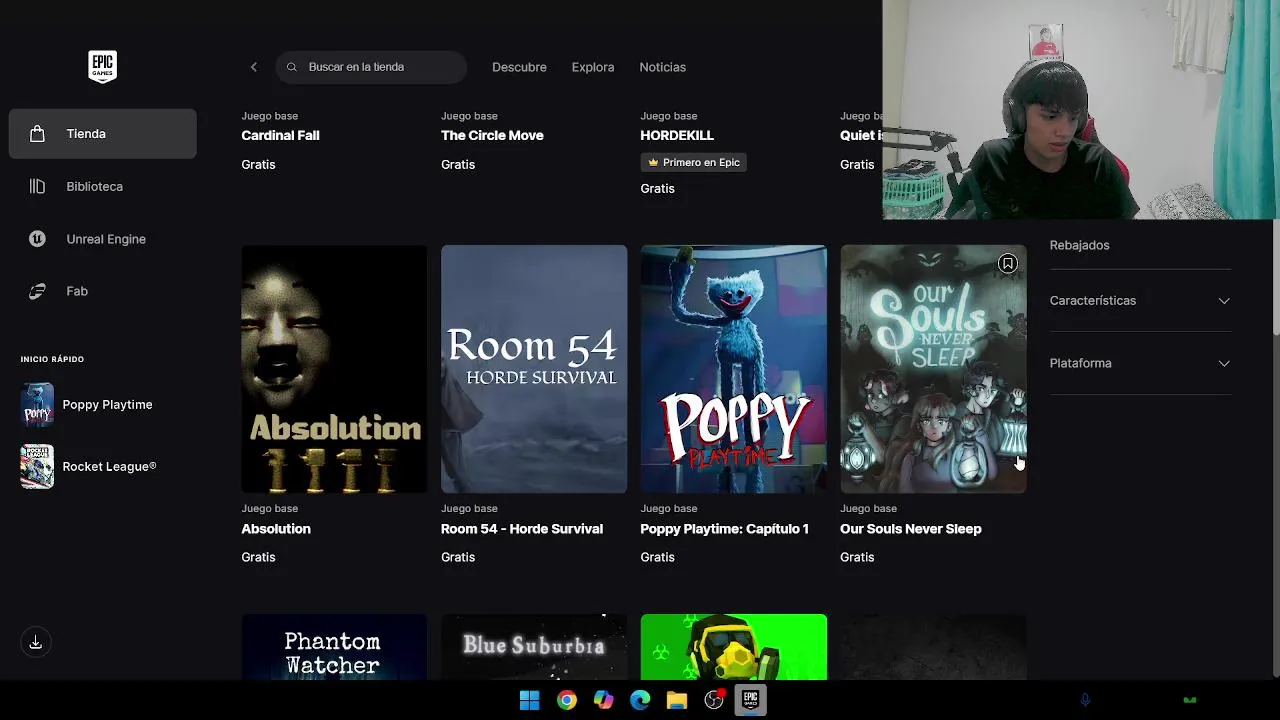Click Gratis under Our Souls Never Sleep
Screen dimensions: 1280x720
click(857, 557)
